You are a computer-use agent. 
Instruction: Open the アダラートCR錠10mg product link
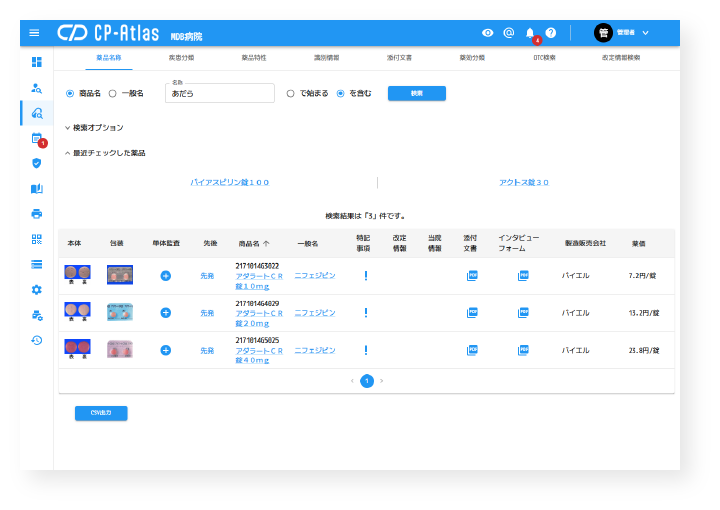[x=259, y=281]
